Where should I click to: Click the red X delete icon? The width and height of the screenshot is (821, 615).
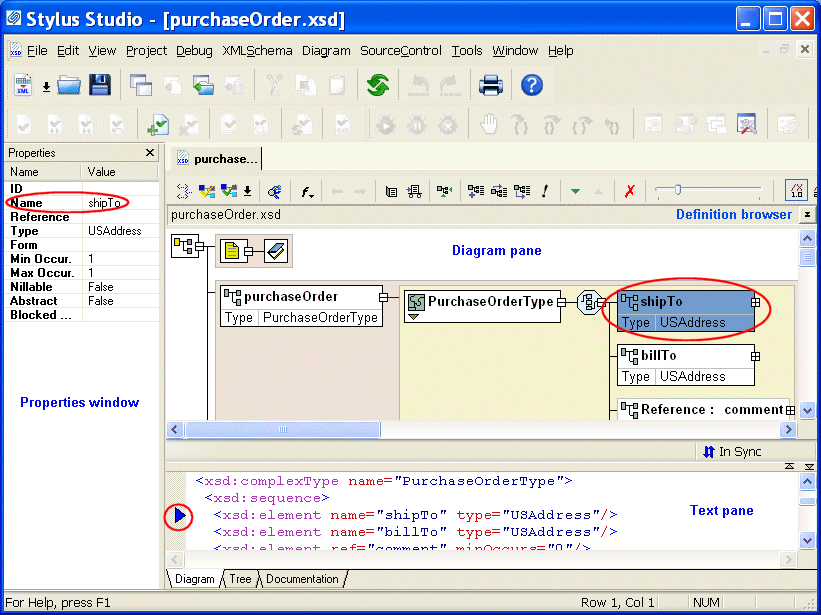[629, 191]
